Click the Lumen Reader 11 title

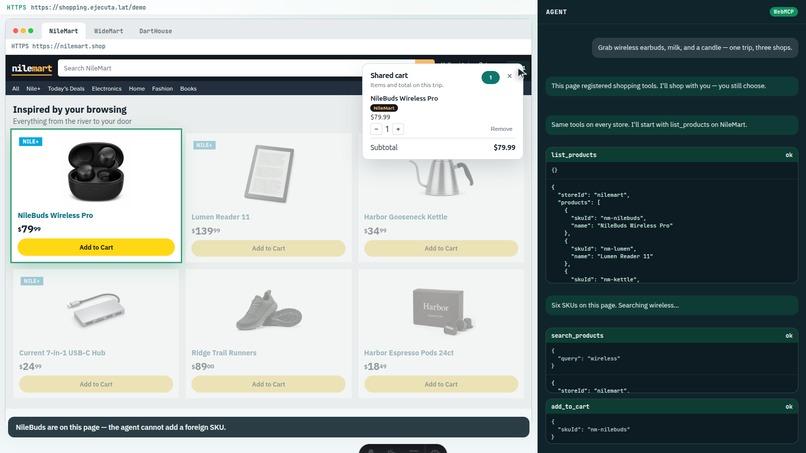click(221, 217)
